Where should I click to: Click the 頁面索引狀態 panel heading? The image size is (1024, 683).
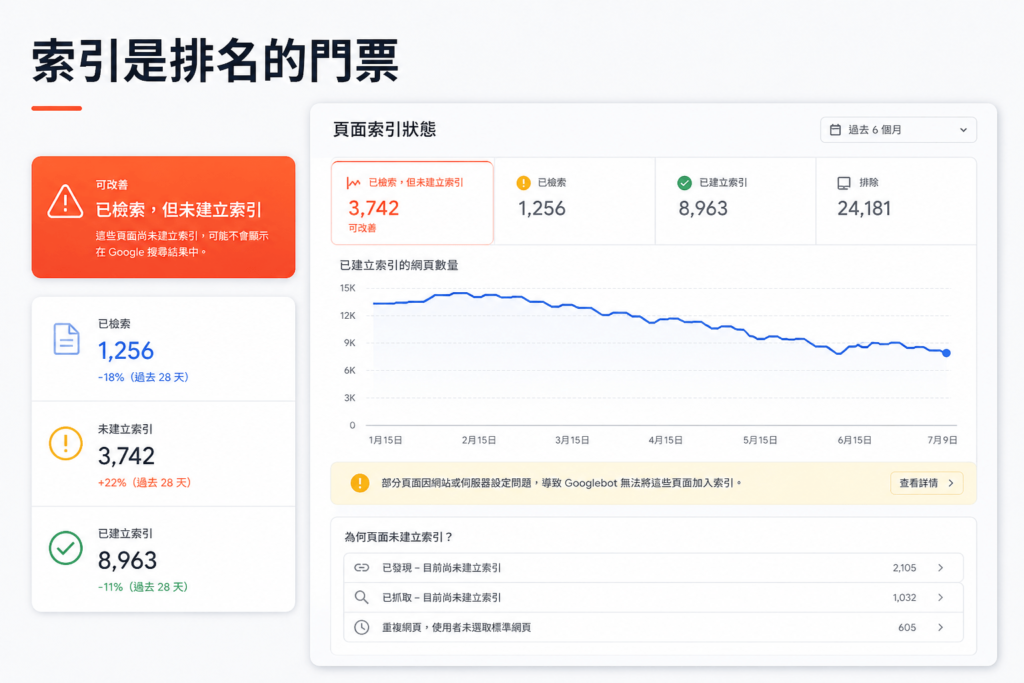384,129
